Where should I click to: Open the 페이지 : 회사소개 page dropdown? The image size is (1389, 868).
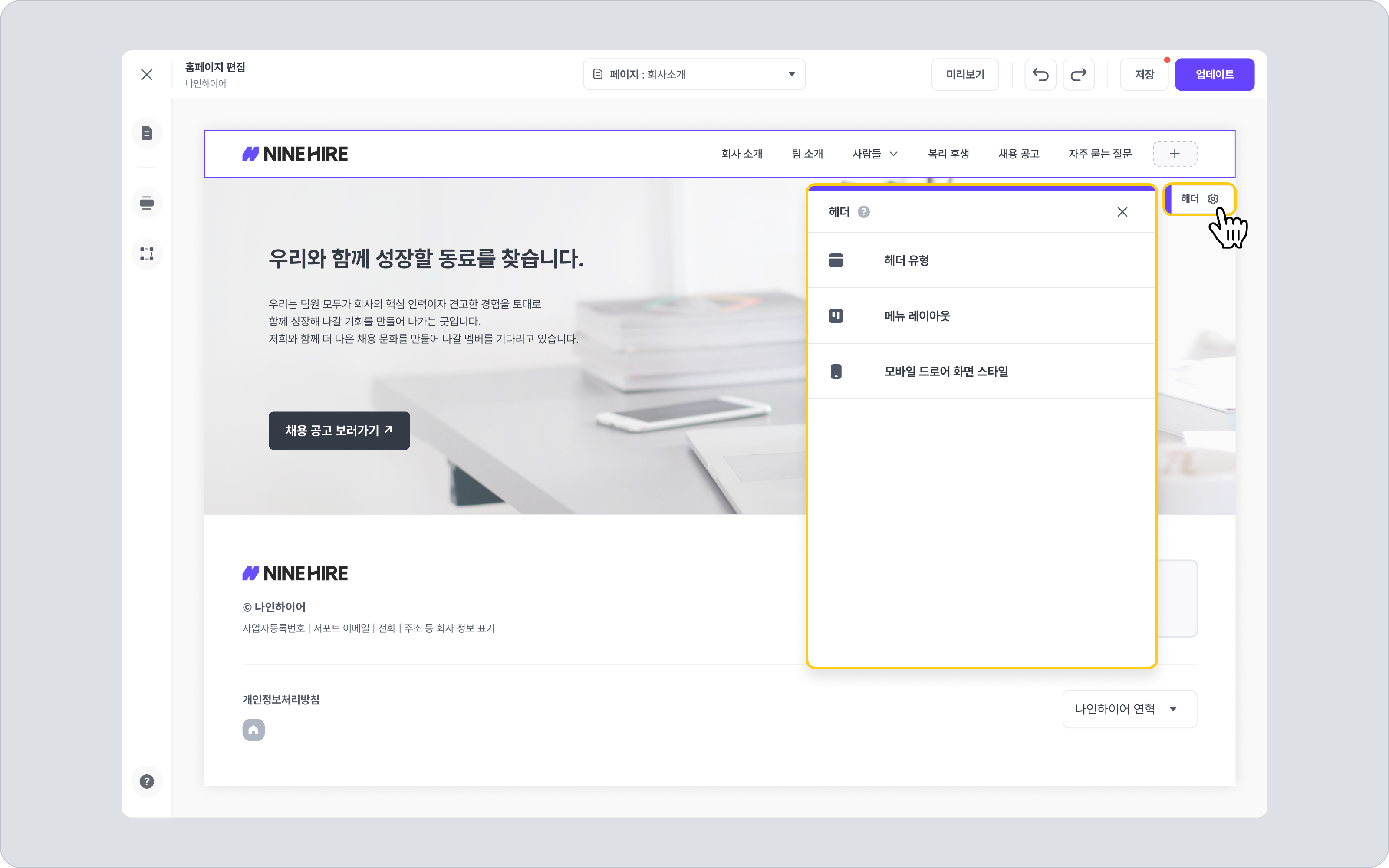(x=694, y=75)
